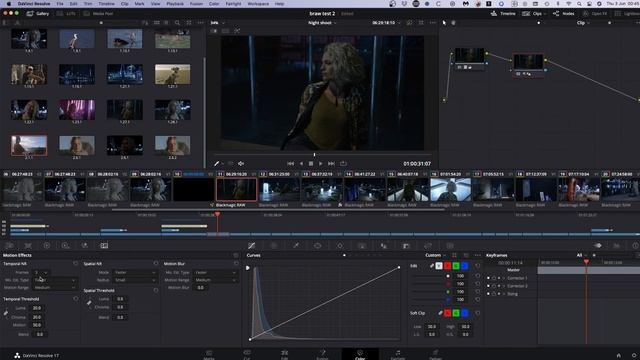Viewport: 640px width, 360px height.
Task: Go to project manager home icon
Action: tap(618, 355)
